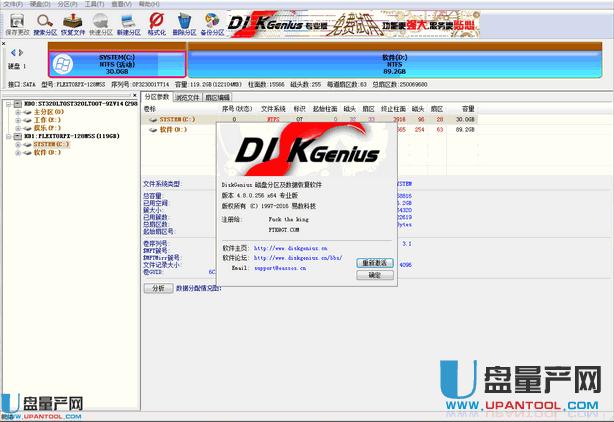The image size is (614, 422).
Task: Open the 工具(T) menu
Action: 95,4
